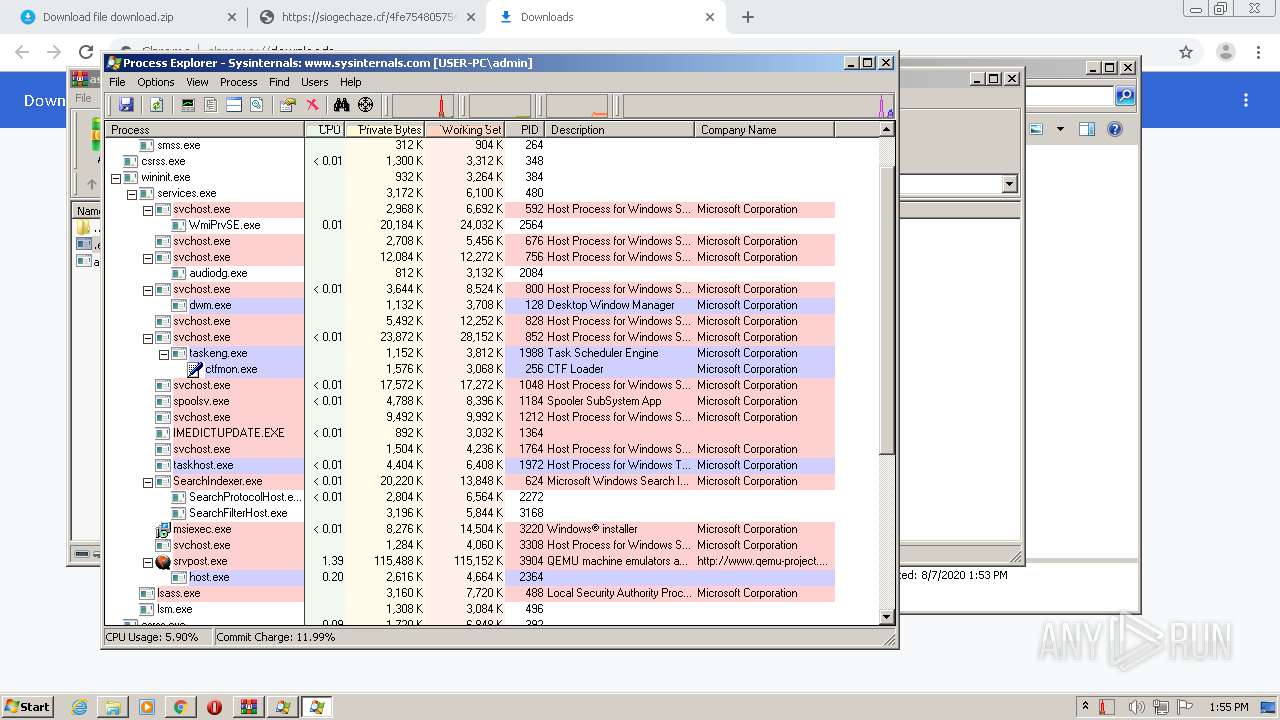The image size is (1280, 720).
Task: Collapse the wininit.exe tree node
Action: [x=116, y=178]
